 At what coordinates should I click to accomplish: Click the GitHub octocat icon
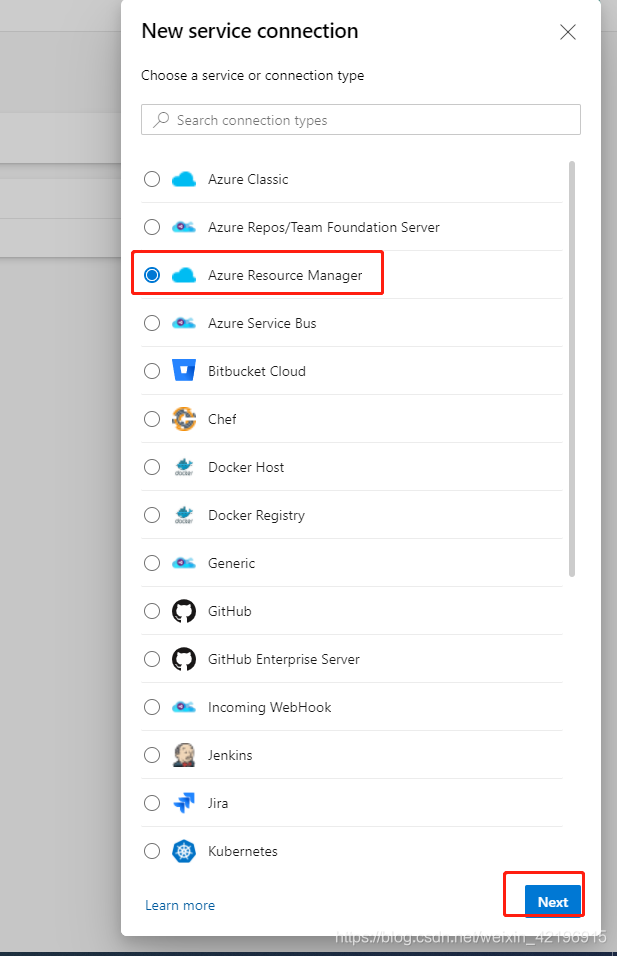[x=184, y=611]
